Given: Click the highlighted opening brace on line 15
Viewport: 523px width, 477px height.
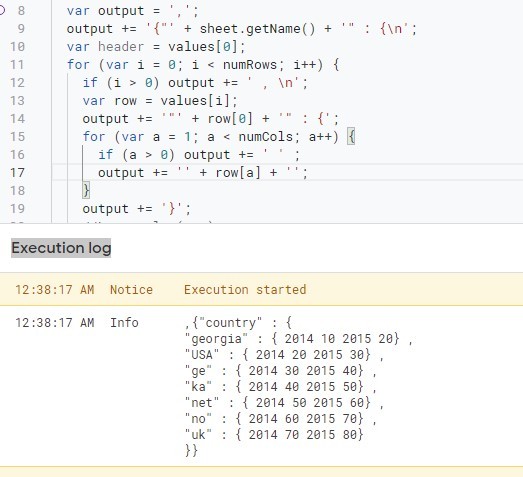Looking at the screenshot, I should (351, 137).
